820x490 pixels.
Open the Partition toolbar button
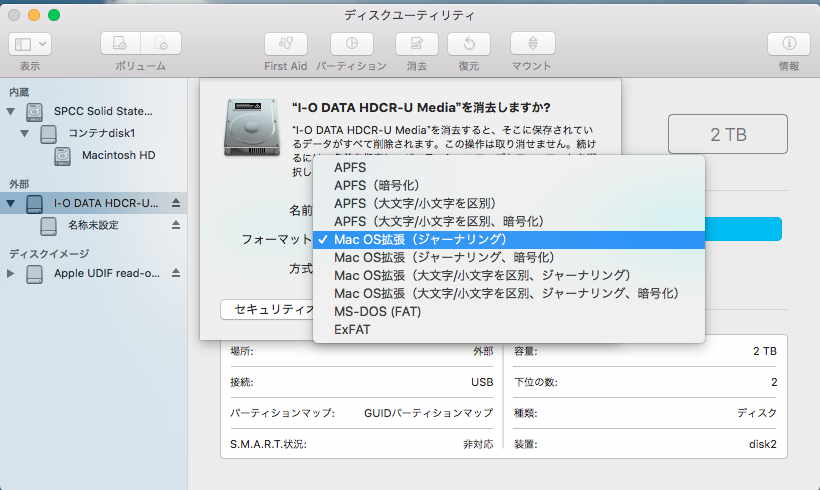tap(351, 43)
